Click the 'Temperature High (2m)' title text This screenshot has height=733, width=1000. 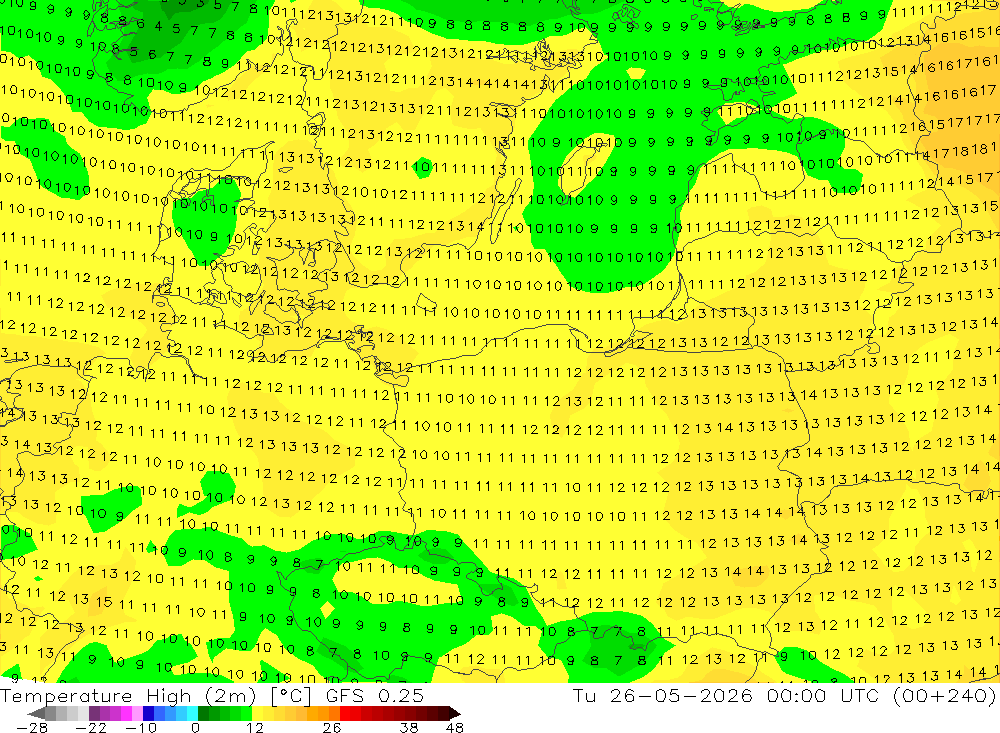point(128,696)
